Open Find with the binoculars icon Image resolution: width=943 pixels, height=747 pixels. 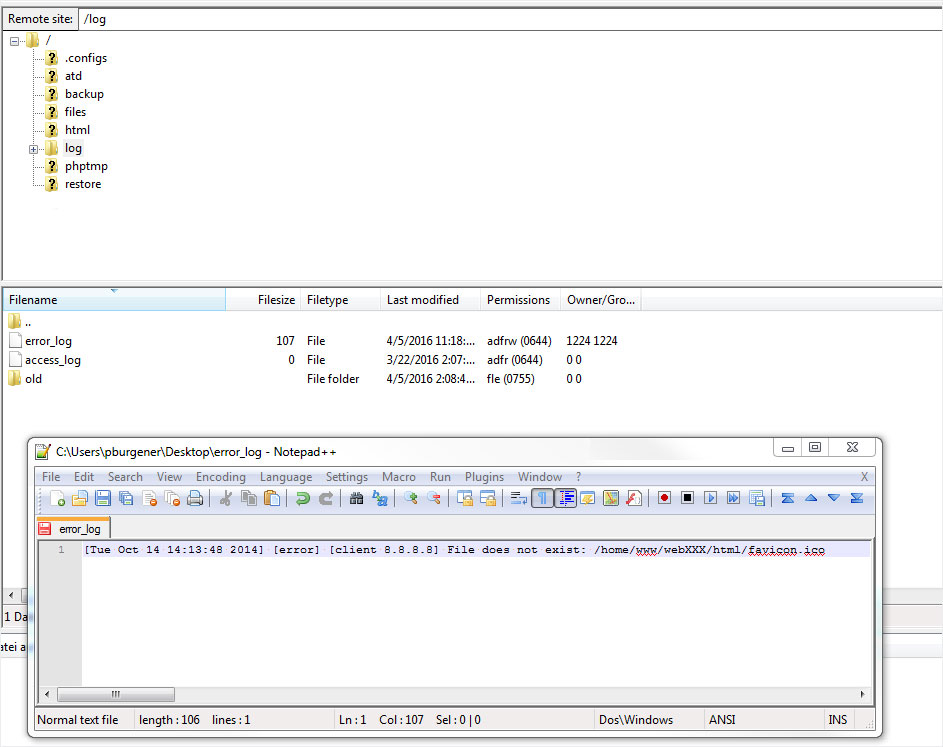(x=356, y=498)
